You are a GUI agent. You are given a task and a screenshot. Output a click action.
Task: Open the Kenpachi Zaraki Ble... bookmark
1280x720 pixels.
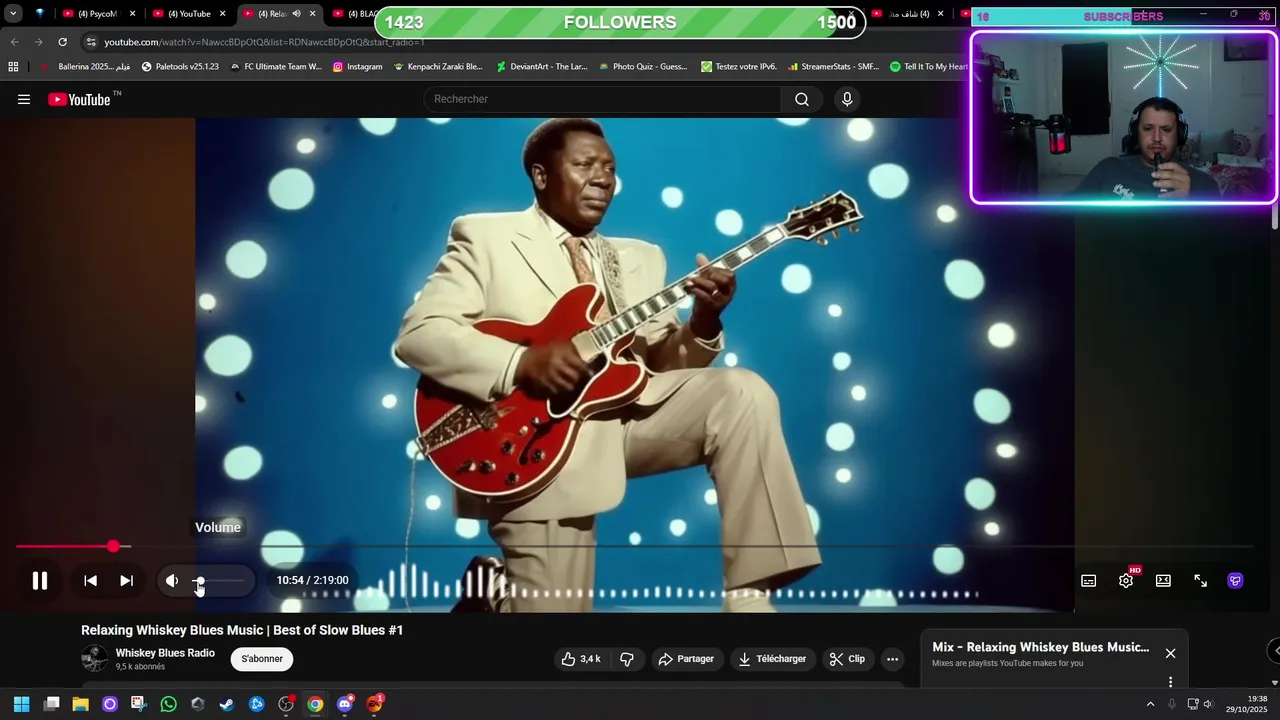[x=438, y=67]
